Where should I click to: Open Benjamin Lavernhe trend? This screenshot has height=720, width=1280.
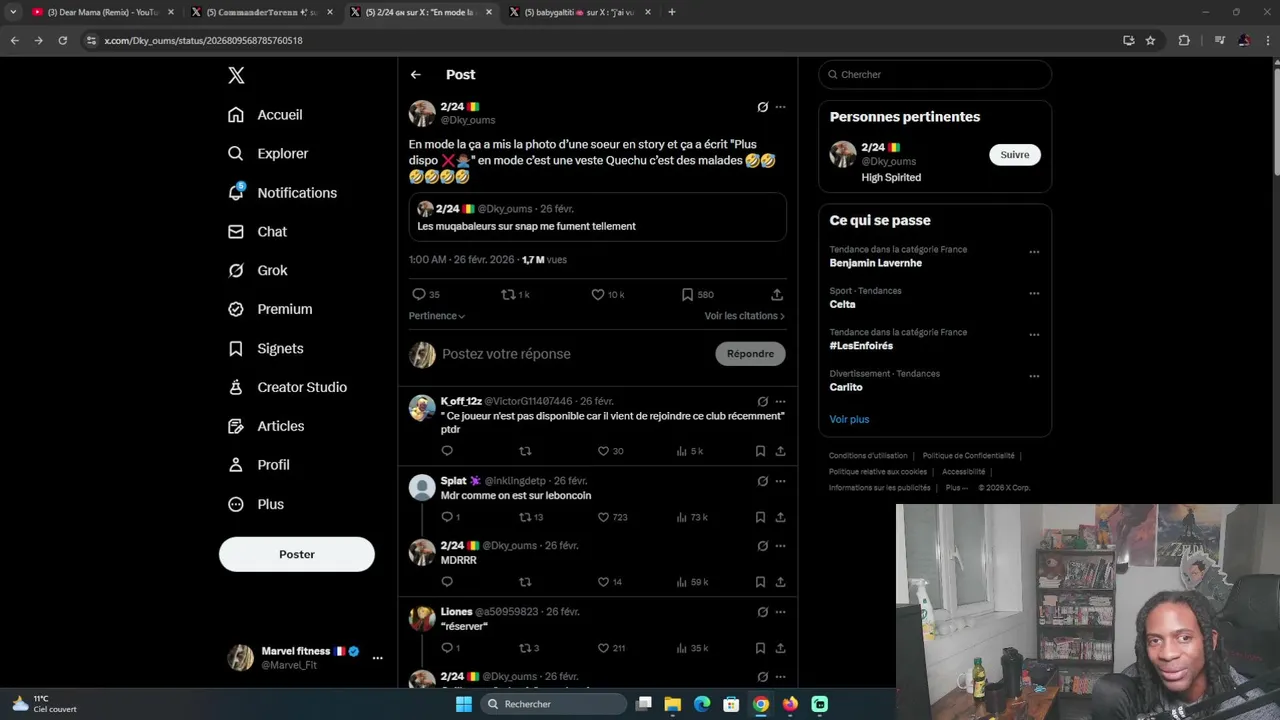pyautogui.click(x=875, y=264)
